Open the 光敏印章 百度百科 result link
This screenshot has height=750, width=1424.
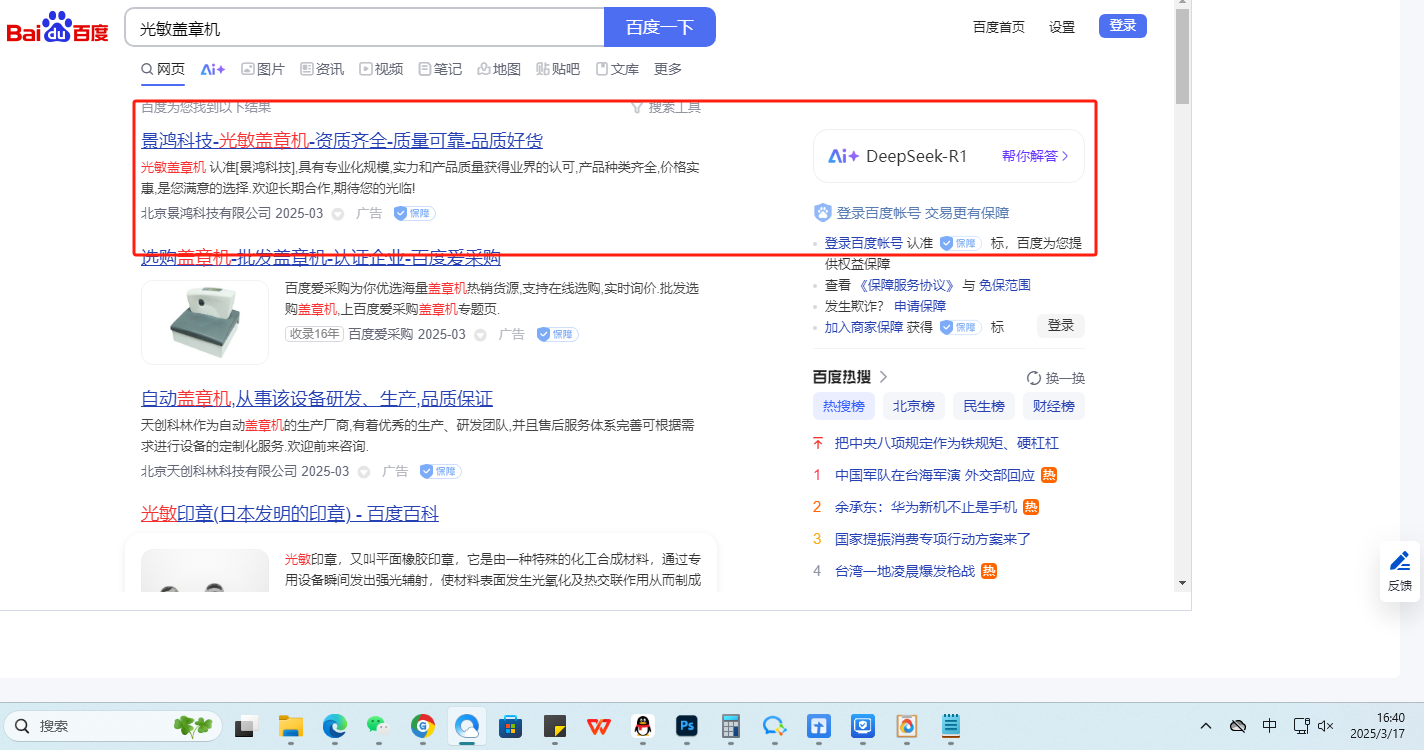click(289, 514)
